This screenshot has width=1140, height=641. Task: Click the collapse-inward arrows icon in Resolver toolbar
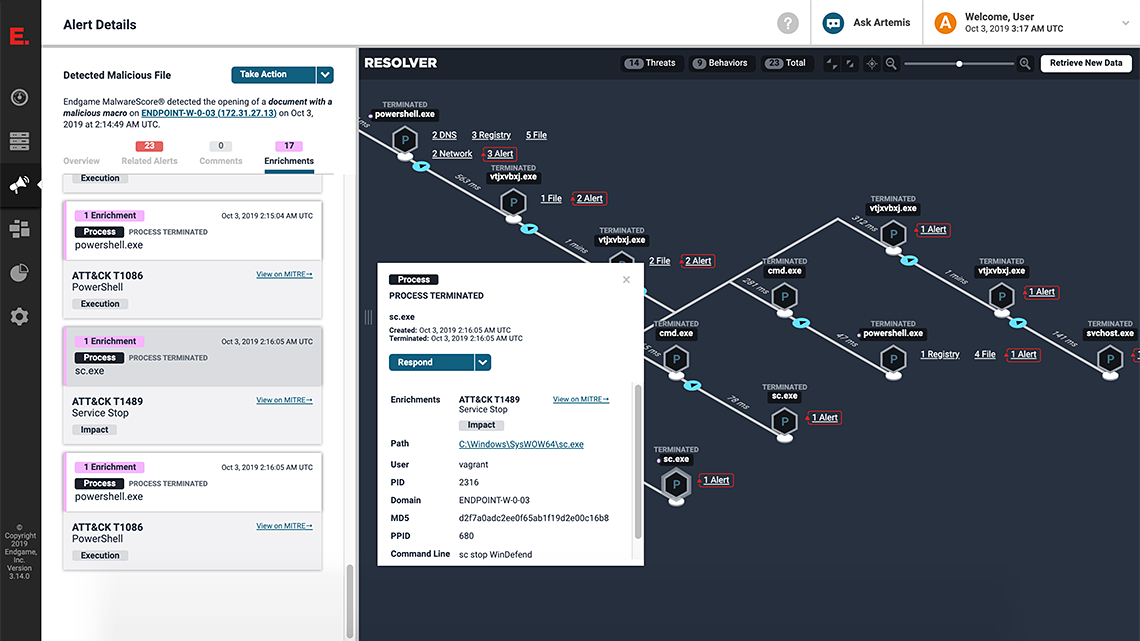[x=832, y=63]
